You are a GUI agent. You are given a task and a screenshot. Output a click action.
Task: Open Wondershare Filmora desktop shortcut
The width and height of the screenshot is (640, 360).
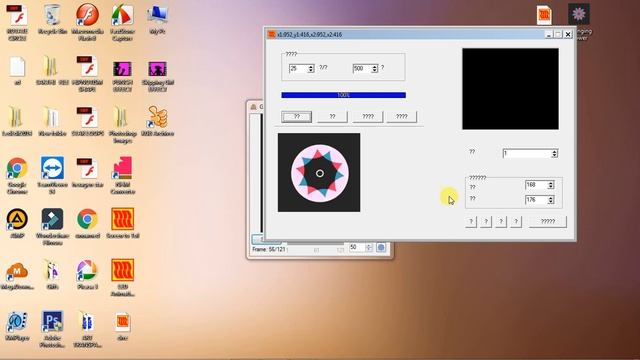52,220
